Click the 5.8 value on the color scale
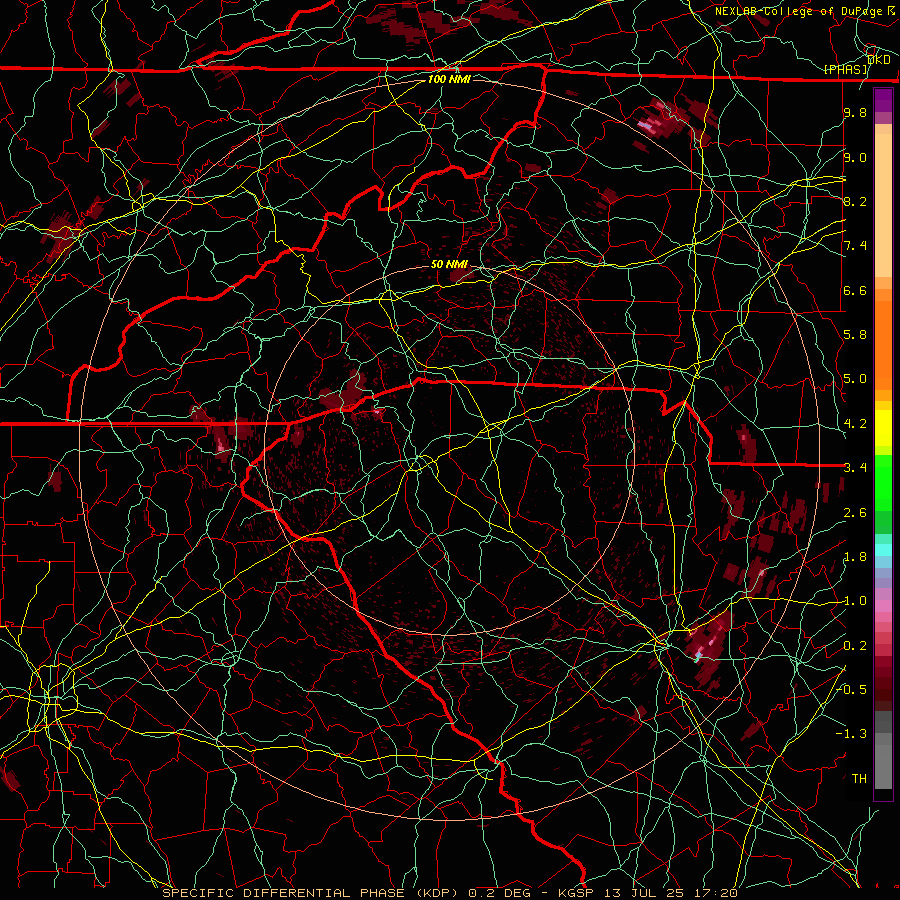 pyautogui.click(x=855, y=335)
